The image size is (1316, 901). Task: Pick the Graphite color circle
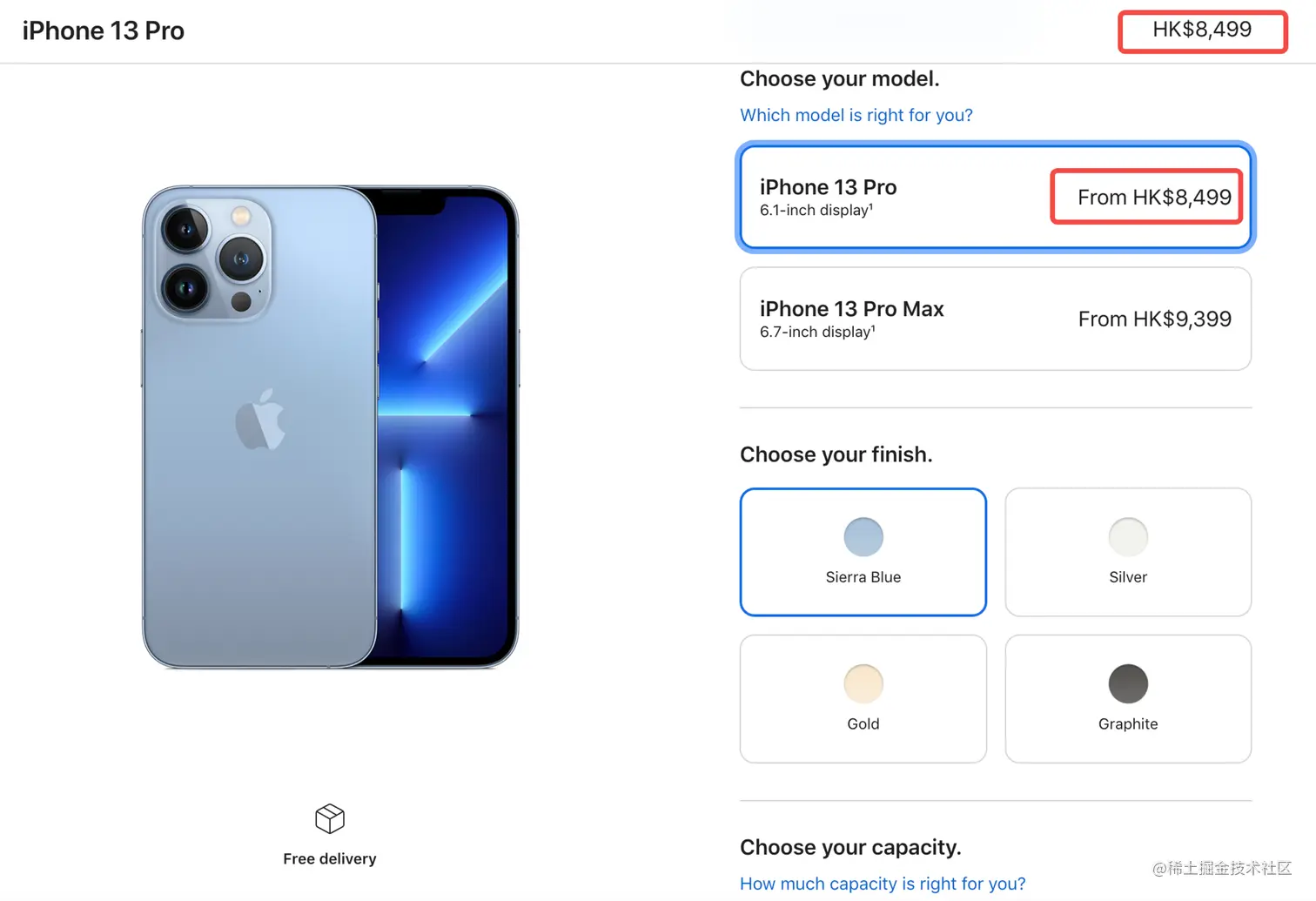pos(1128,684)
